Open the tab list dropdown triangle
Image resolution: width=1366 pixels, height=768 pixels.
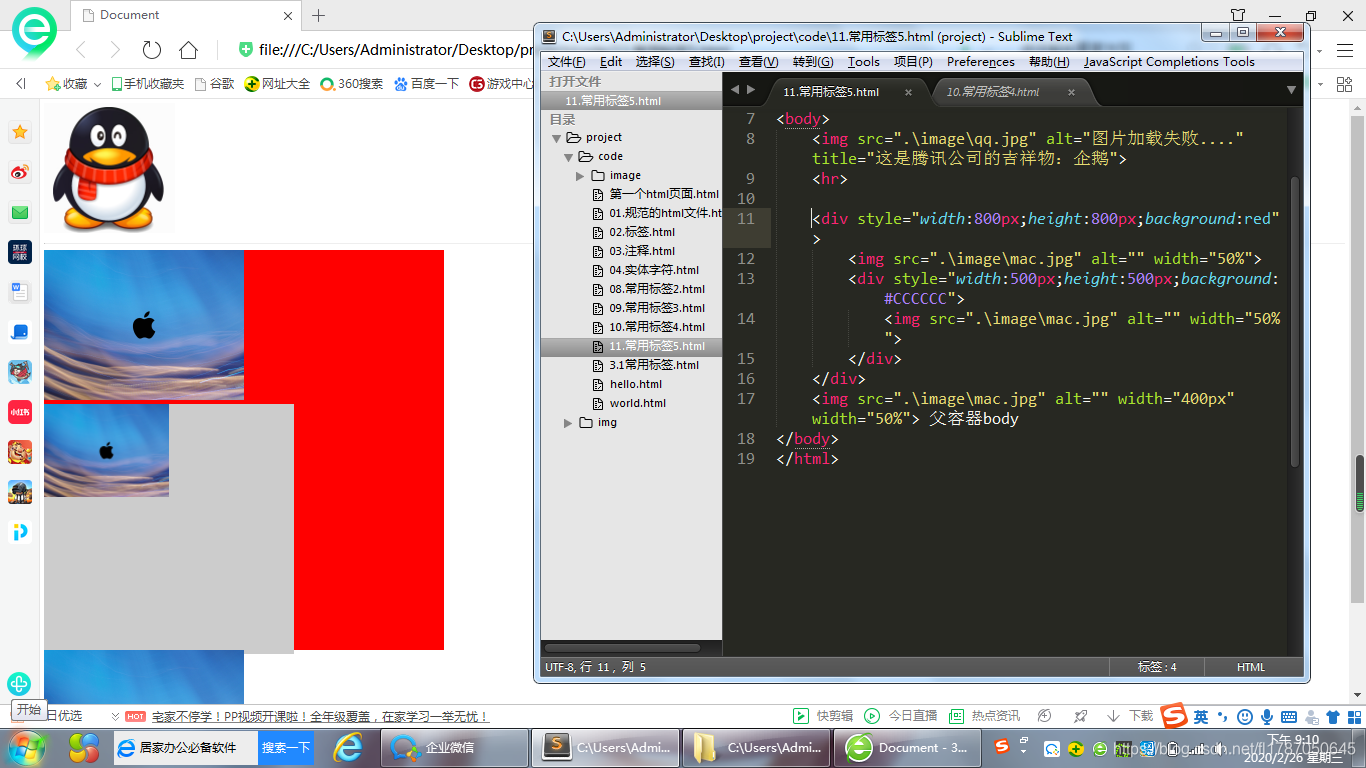[x=1291, y=90]
